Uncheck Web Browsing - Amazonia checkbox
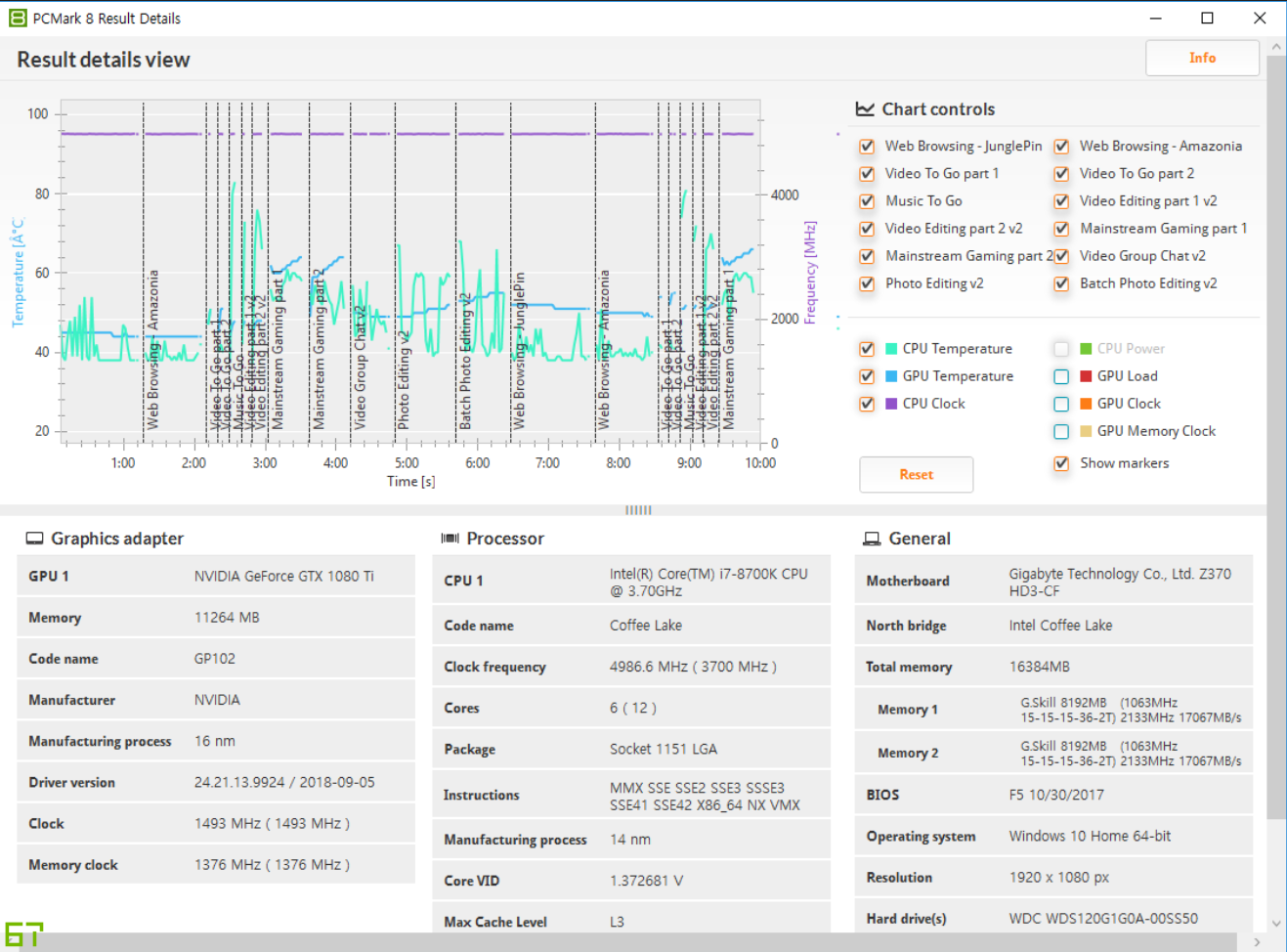This screenshot has width=1287, height=952. click(1061, 147)
